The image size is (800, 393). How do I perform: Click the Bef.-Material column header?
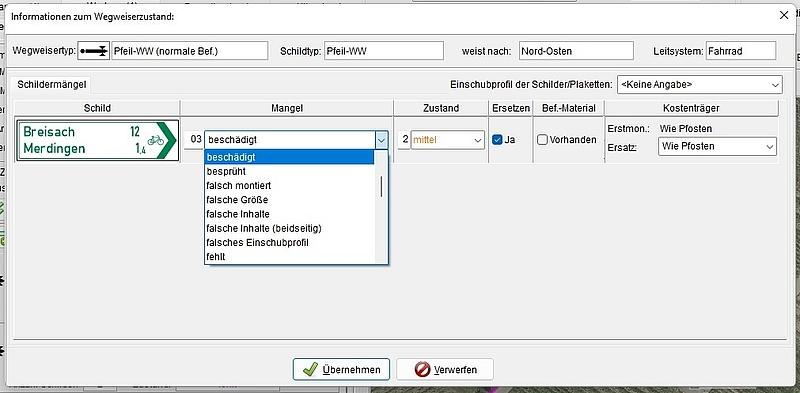pyautogui.click(x=568, y=108)
